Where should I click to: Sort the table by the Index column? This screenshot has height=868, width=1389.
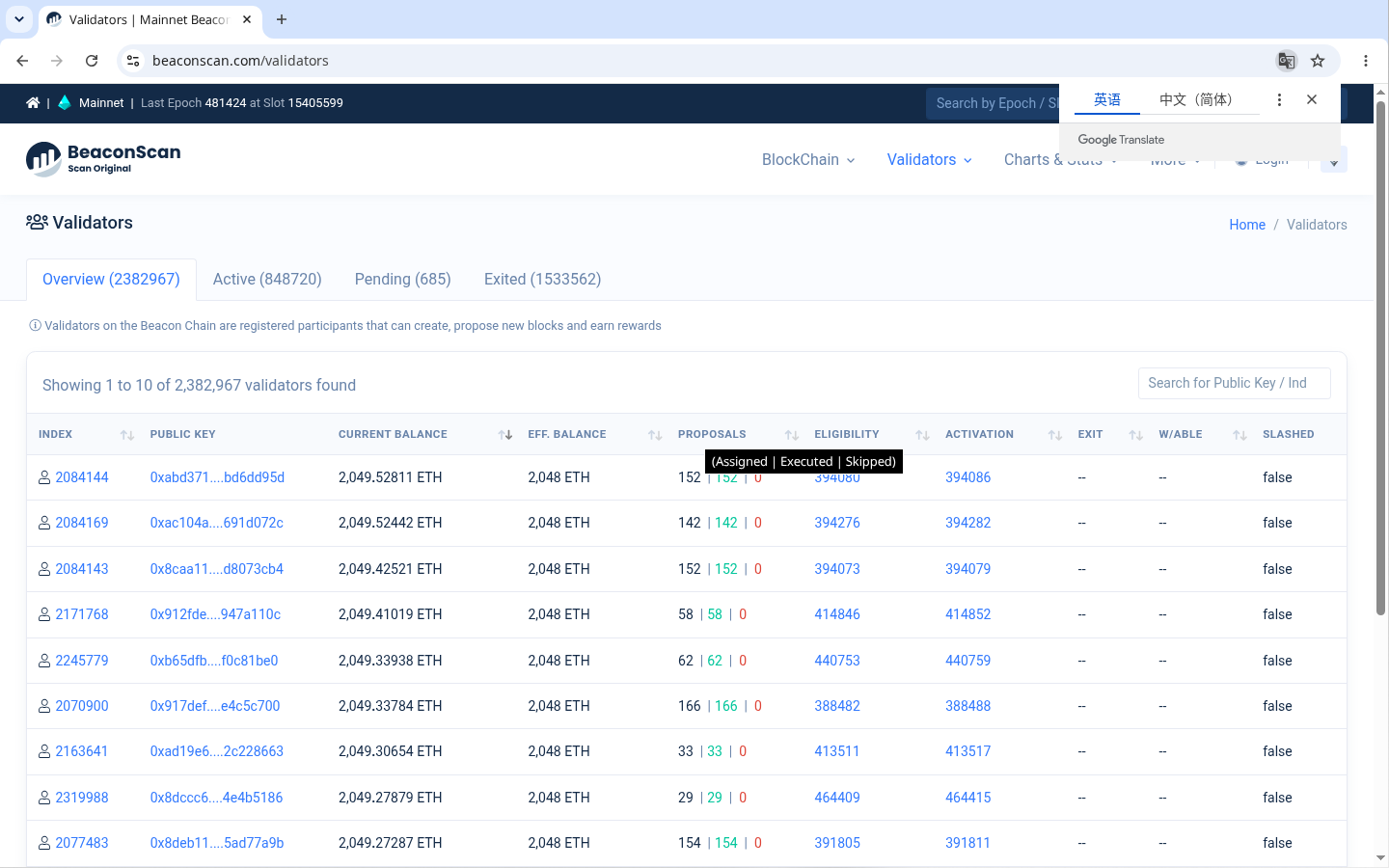tap(126, 435)
